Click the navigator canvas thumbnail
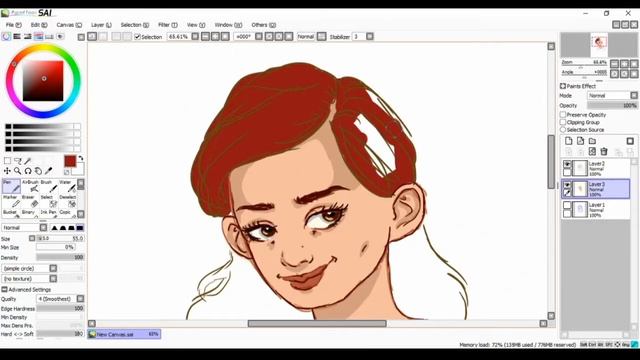 click(x=599, y=45)
